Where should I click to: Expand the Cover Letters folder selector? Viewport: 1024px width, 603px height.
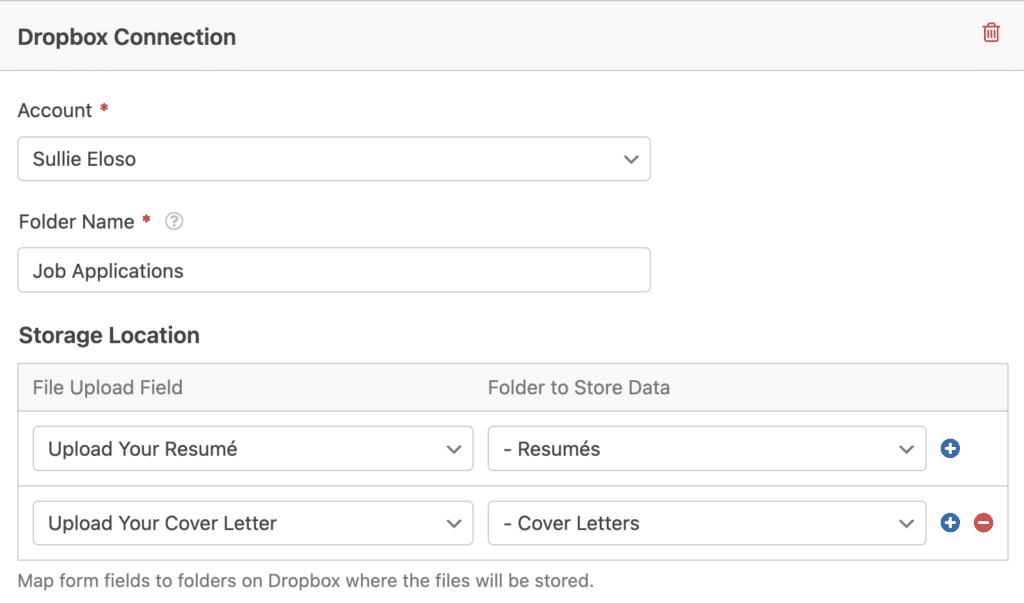tap(706, 522)
